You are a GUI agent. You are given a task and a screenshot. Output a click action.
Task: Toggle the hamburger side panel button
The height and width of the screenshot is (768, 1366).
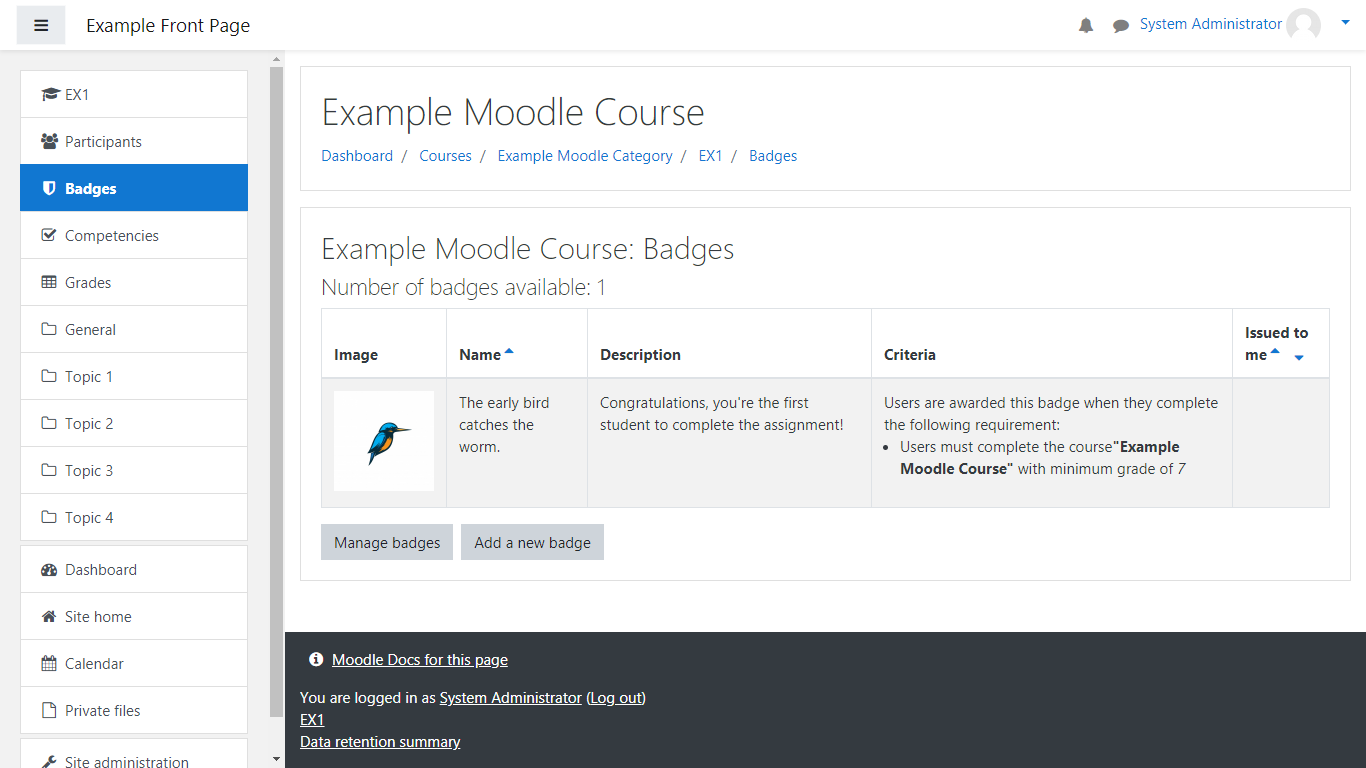(41, 25)
